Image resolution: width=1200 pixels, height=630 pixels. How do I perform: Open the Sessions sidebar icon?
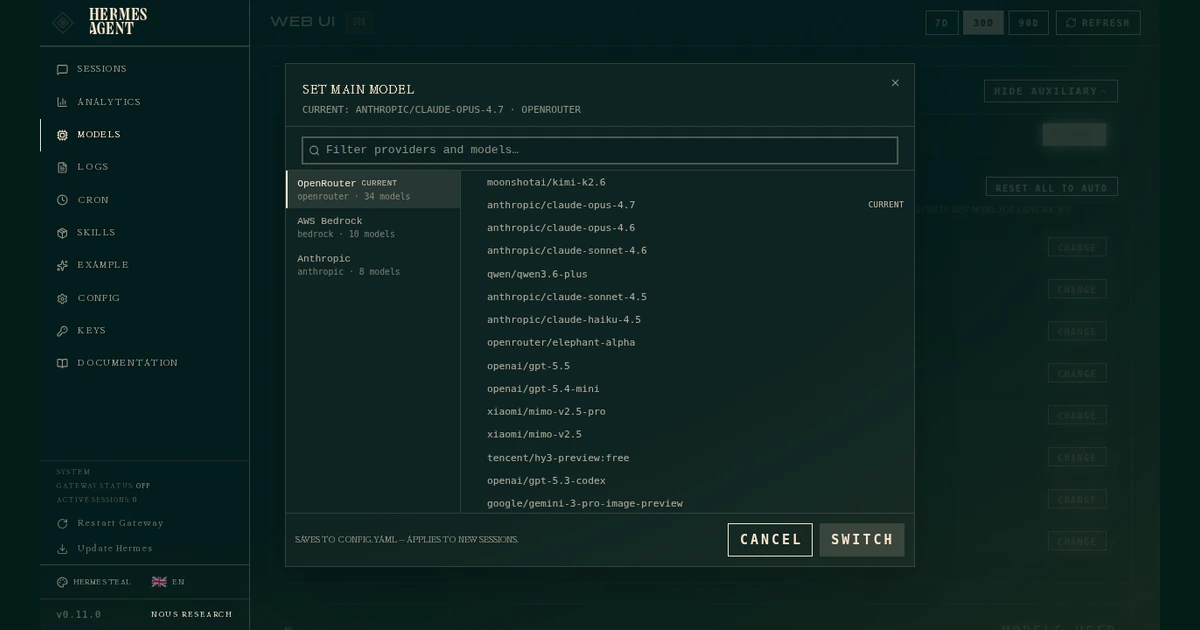[62, 70]
